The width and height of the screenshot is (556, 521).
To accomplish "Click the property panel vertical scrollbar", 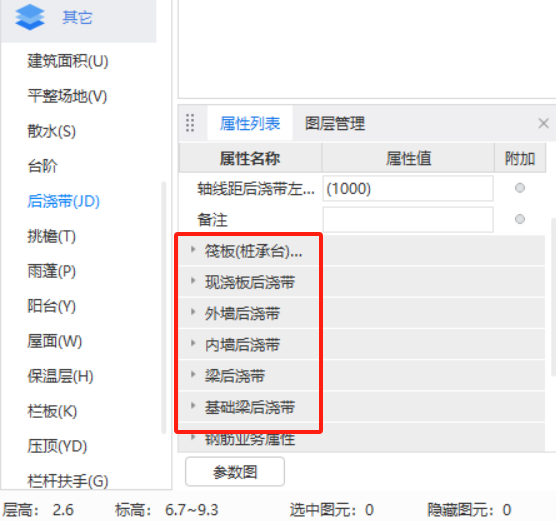I will tap(554, 297).
